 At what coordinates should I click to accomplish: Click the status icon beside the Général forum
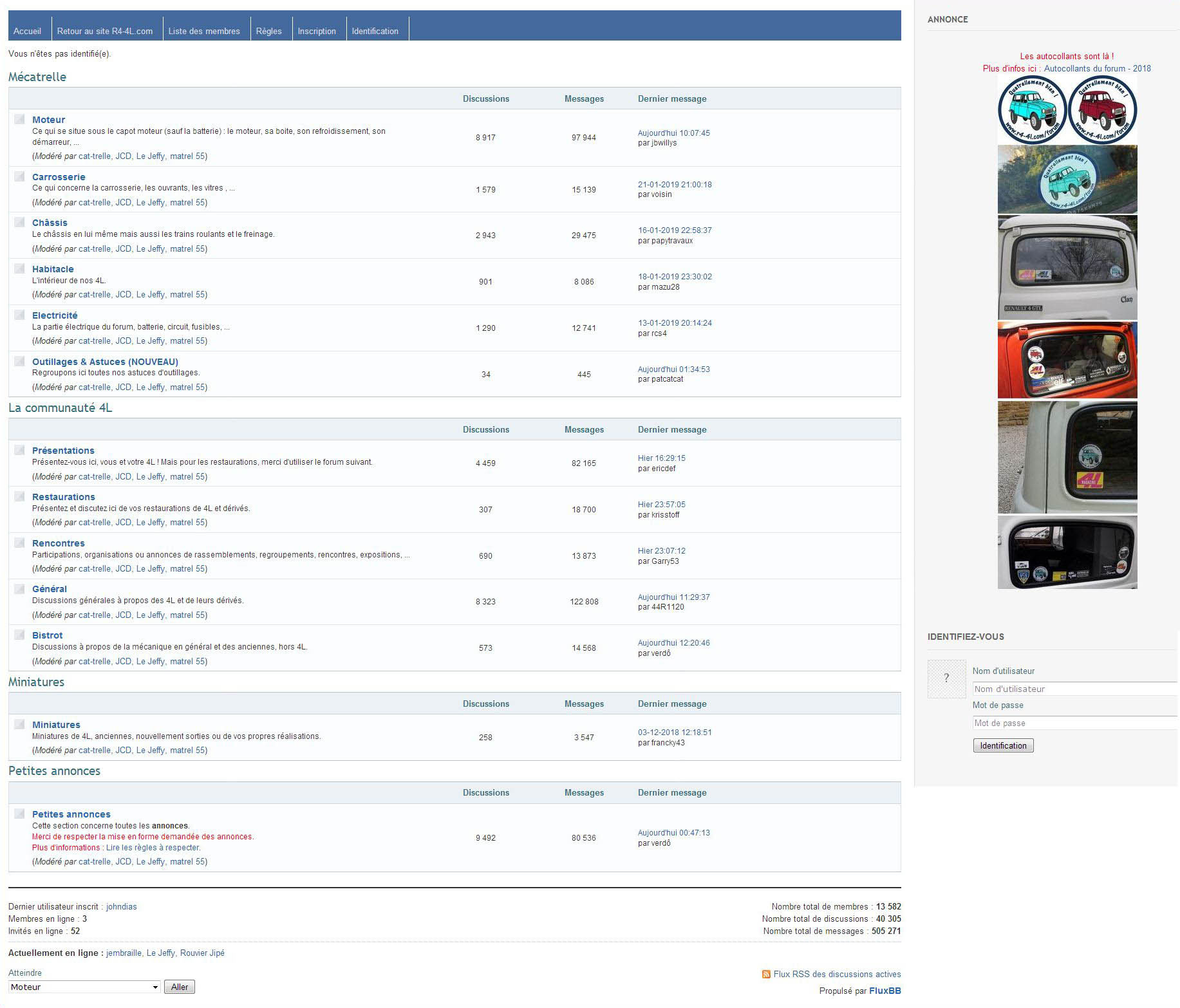coord(19,588)
